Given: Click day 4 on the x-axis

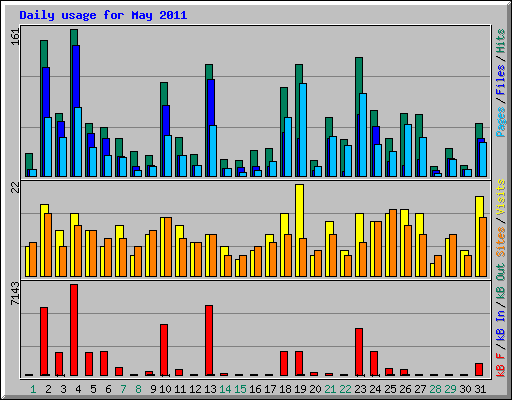Looking at the screenshot, I should 78,389.
